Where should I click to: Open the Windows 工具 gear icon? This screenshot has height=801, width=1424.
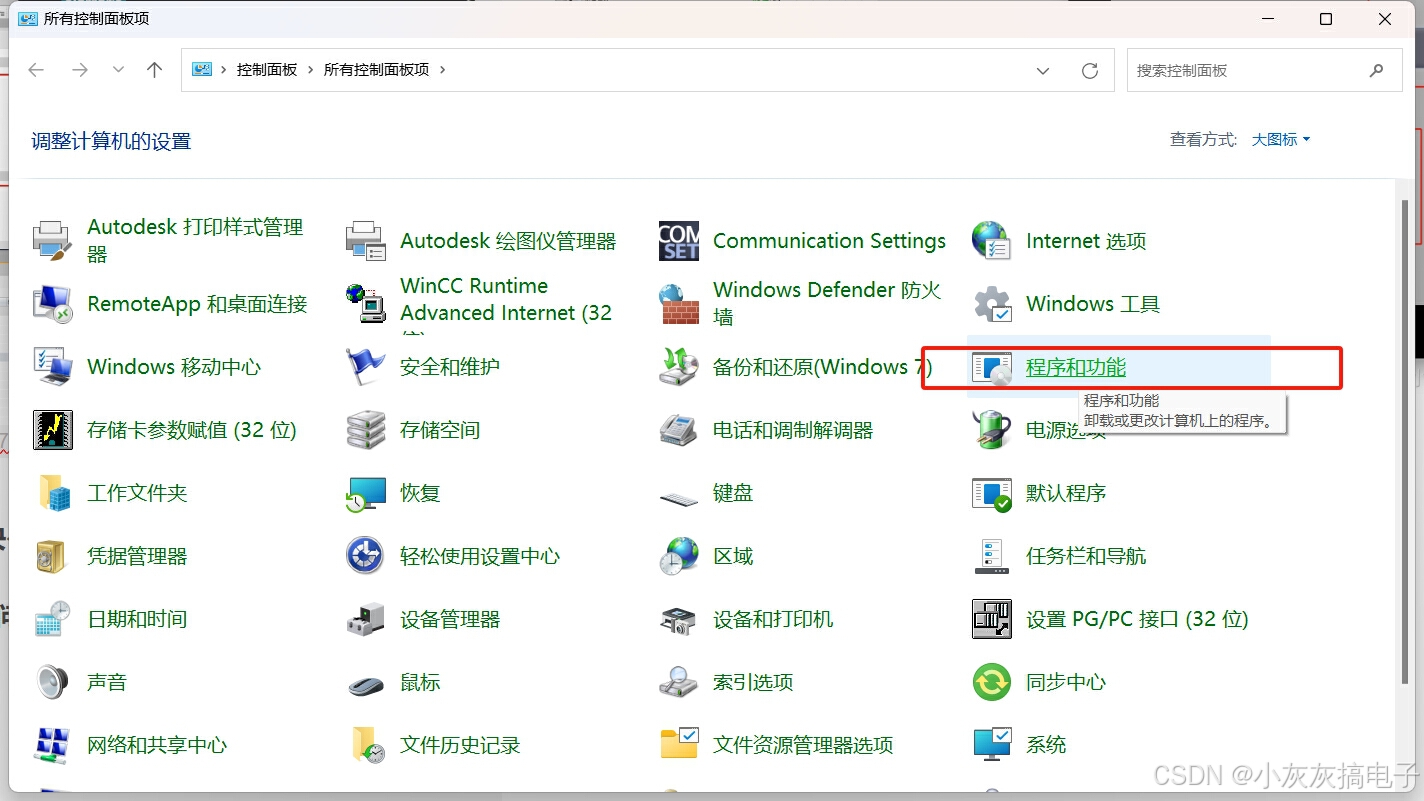coord(992,304)
